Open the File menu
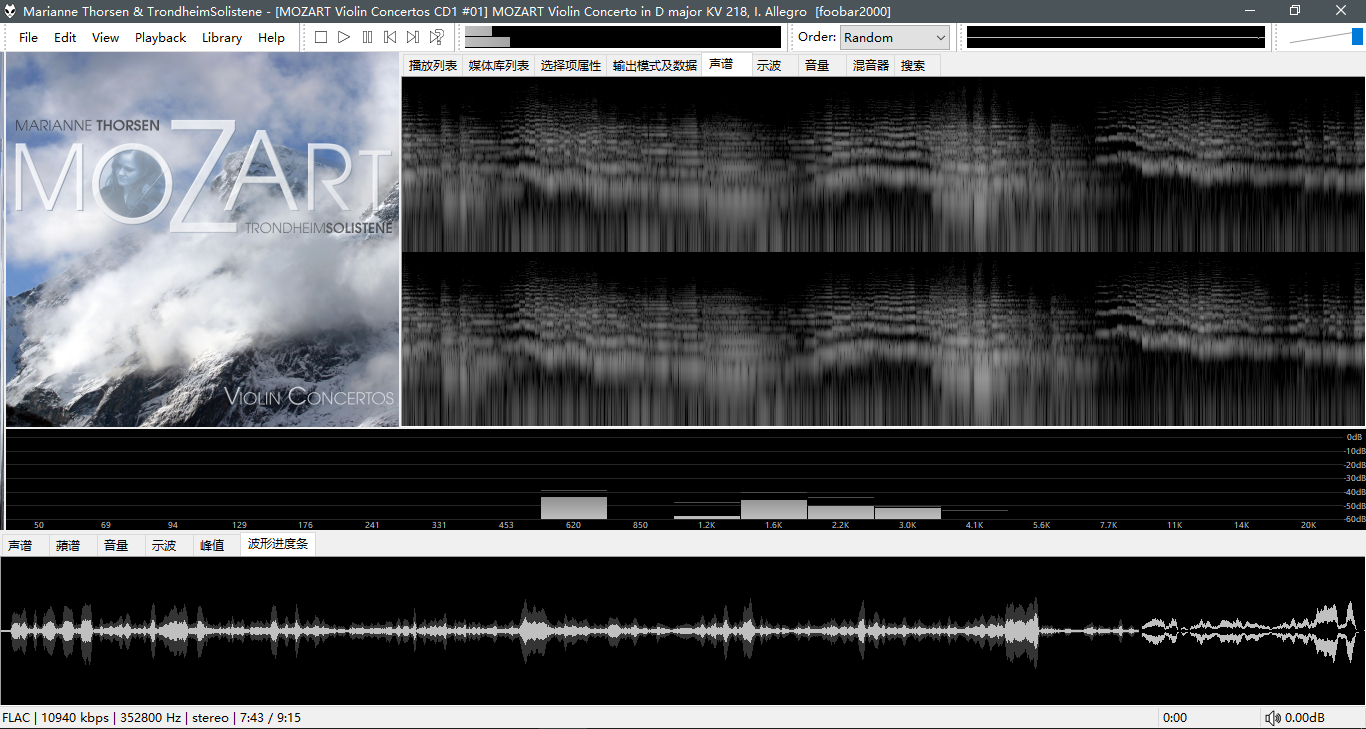Viewport: 1366px width, 729px height. click(28, 37)
